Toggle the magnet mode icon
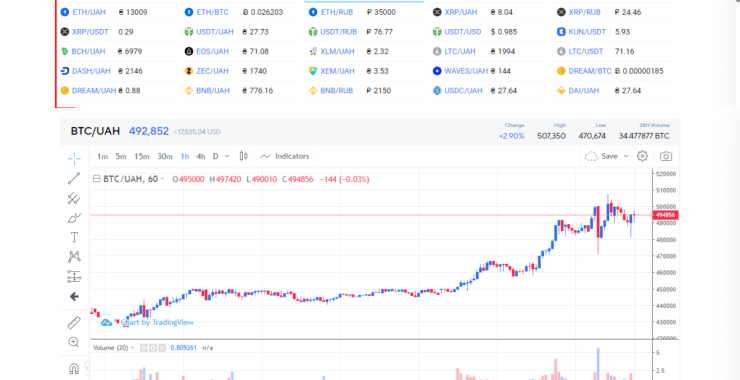 tap(74, 368)
